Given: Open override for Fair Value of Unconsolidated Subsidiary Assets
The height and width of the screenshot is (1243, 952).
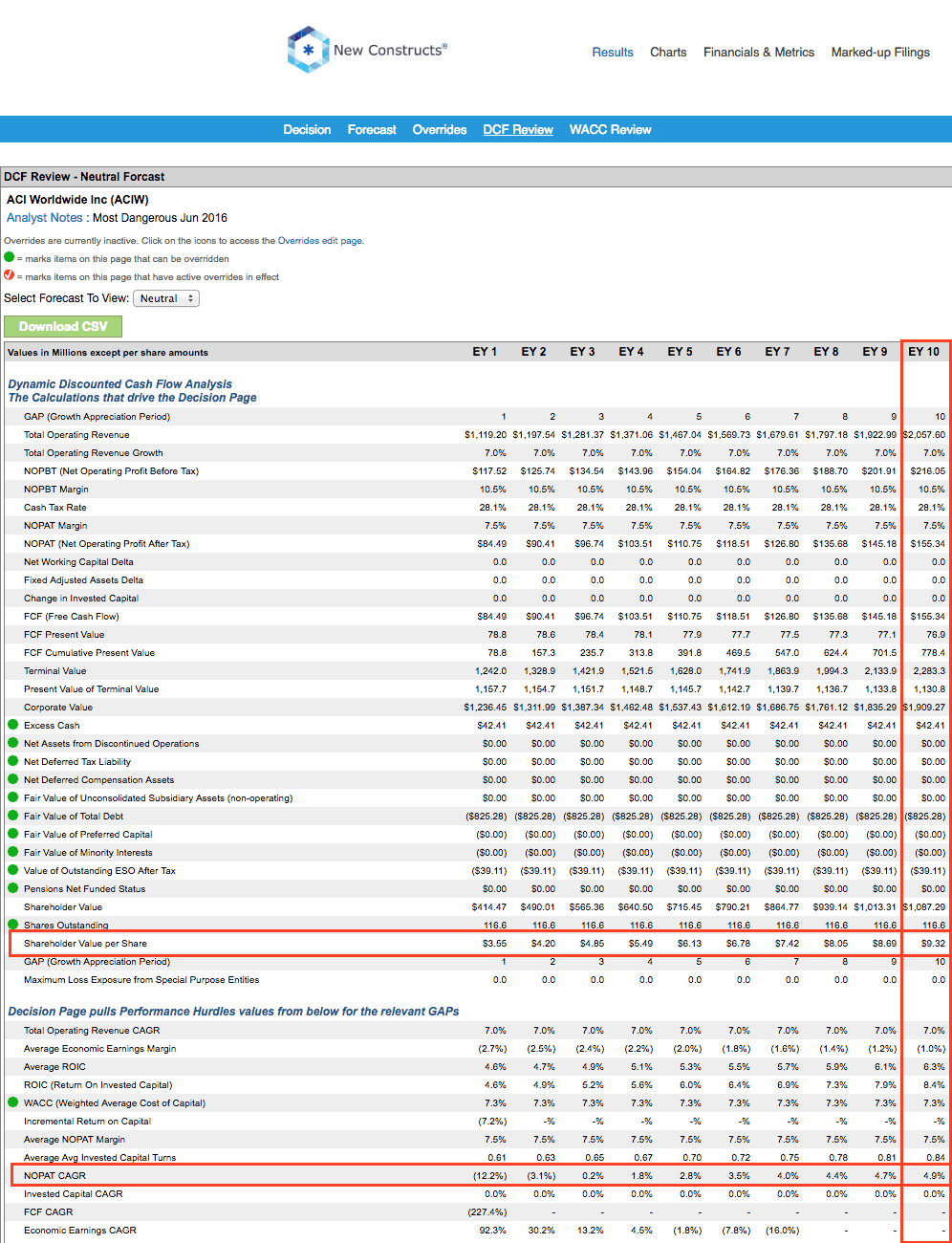Looking at the screenshot, I should tap(13, 797).
